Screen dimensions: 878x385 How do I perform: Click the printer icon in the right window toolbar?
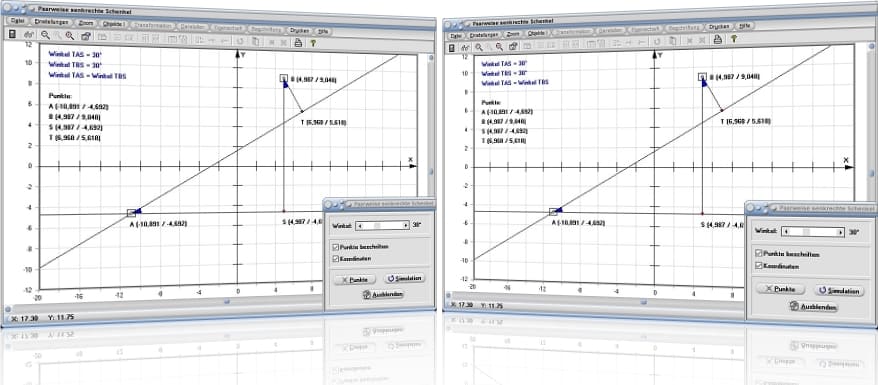click(717, 39)
